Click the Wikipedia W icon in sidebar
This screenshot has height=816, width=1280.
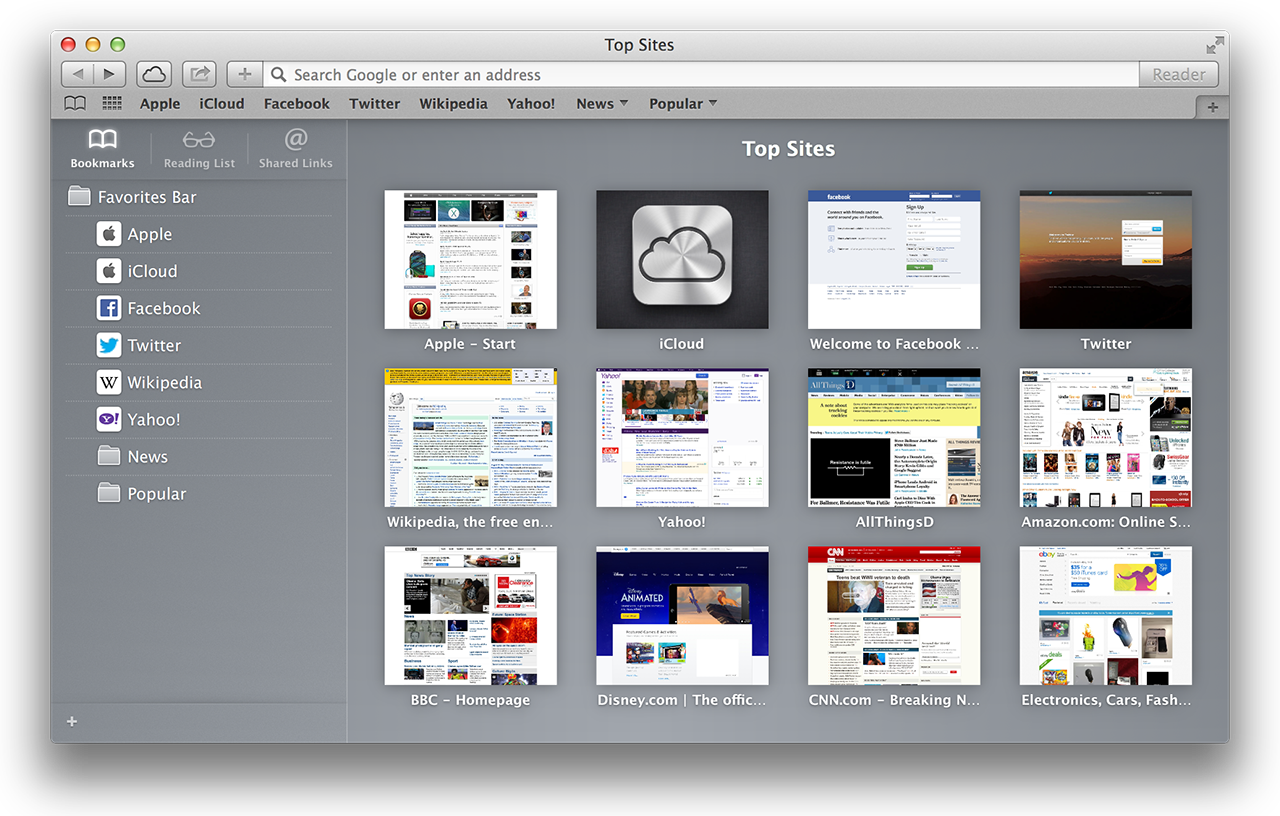coord(109,382)
